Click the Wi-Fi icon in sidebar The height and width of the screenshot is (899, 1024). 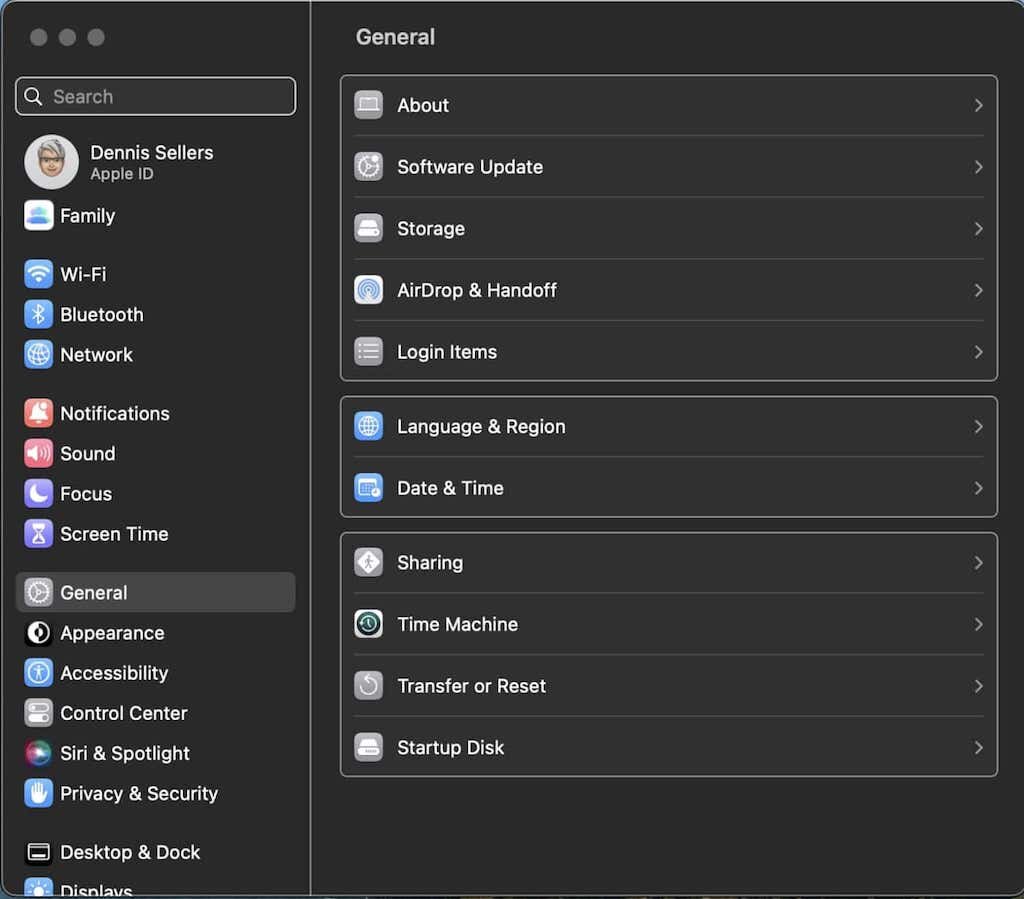pos(39,274)
